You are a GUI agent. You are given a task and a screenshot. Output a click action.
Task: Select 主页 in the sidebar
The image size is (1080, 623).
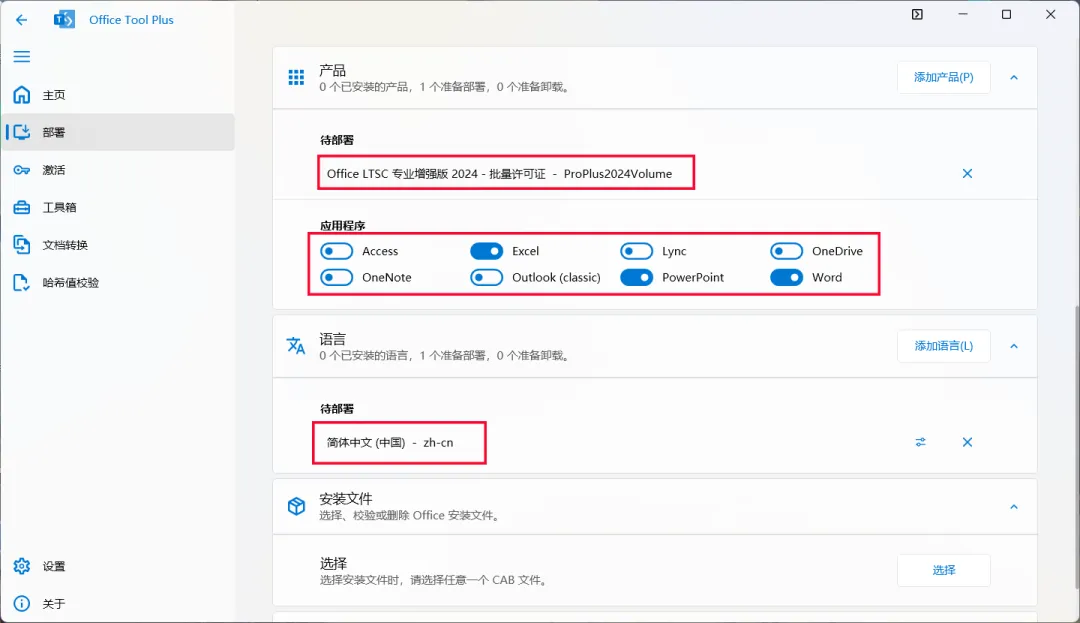coord(118,95)
